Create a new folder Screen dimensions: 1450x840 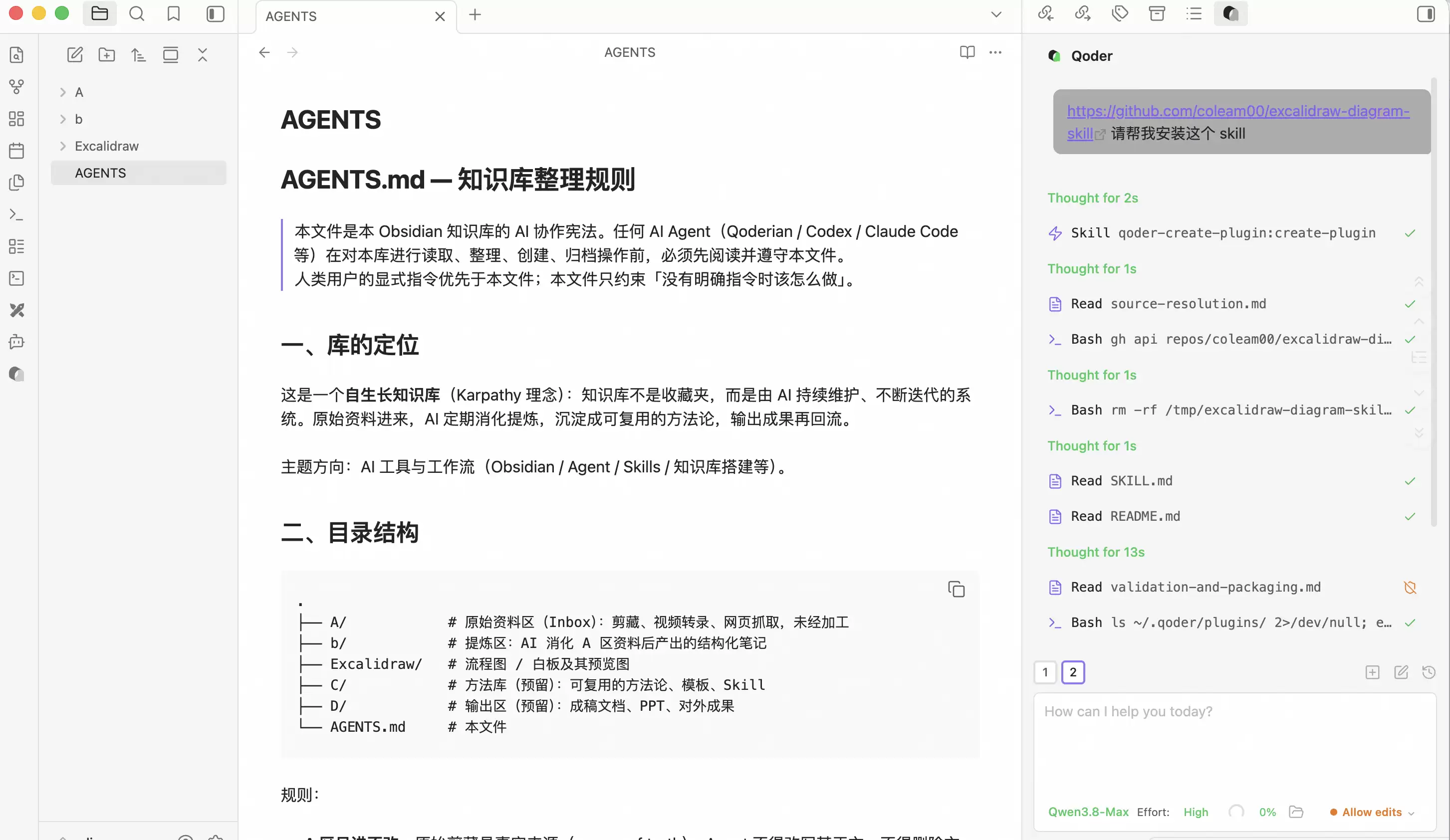pyautogui.click(x=107, y=55)
